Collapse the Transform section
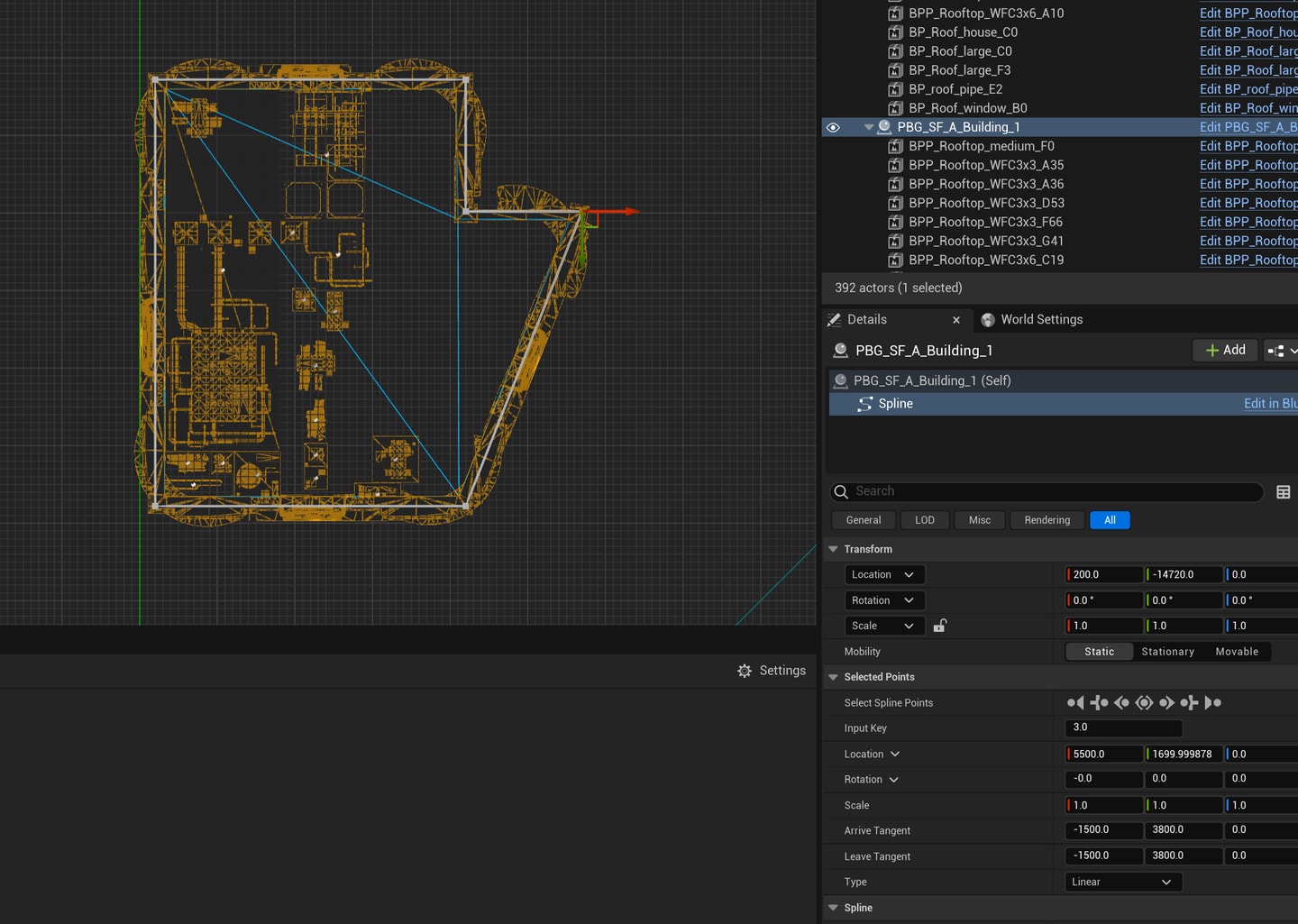Image resolution: width=1298 pixels, height=924 pixels. pyautogui.click(x=833, y=549)
